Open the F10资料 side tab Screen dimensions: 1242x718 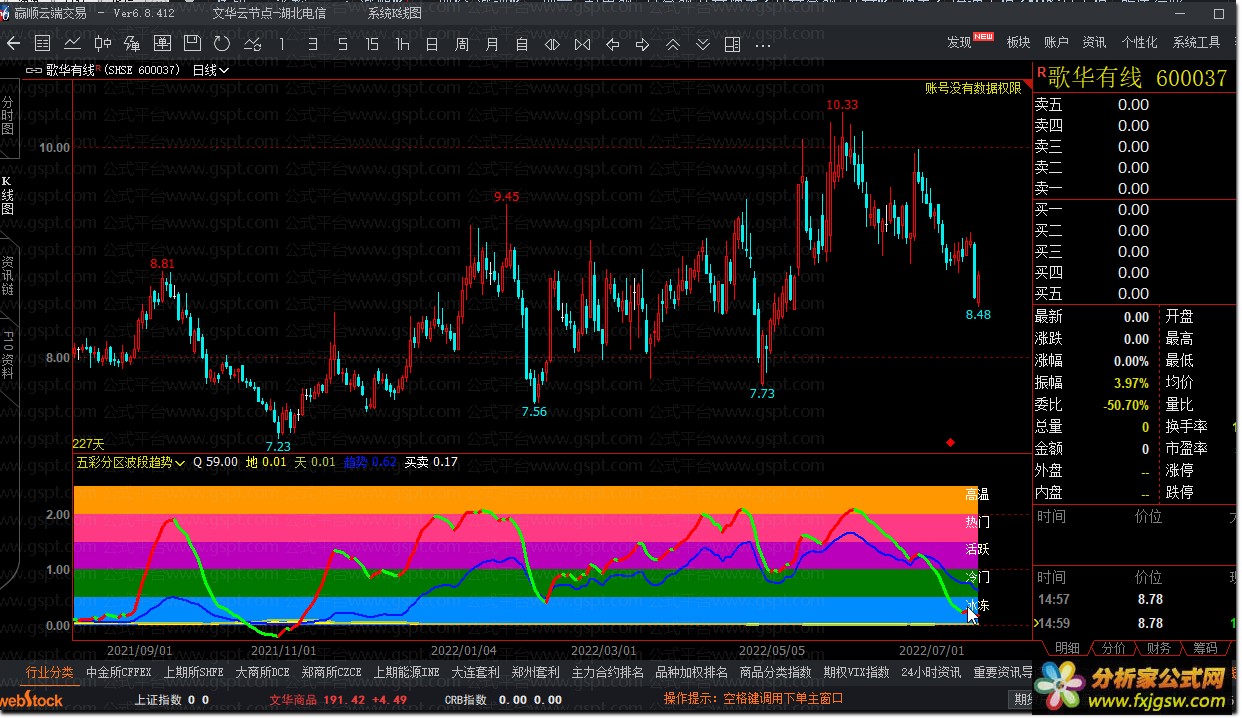click(x=8, y=354)
